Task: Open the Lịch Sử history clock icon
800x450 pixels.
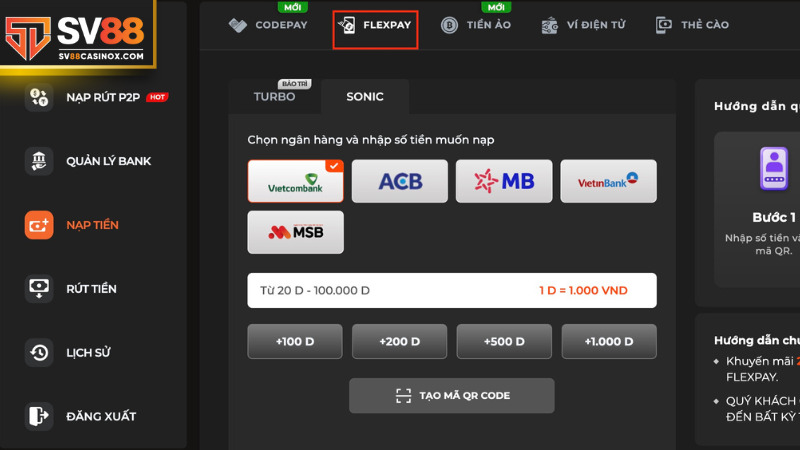Action: coord(39,353)
